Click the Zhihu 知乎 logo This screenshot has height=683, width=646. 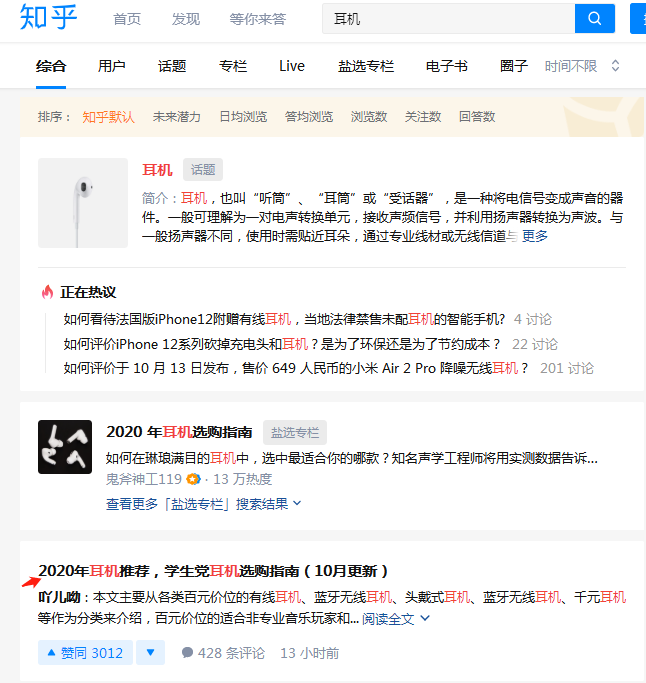[x=49, y=18]
